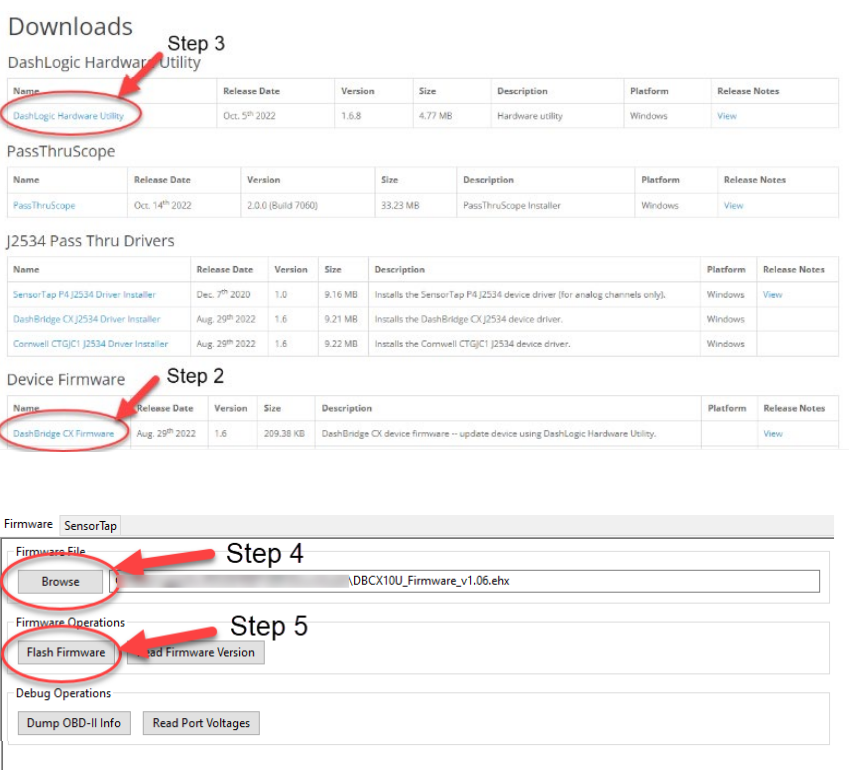Image resolution: width=864 pixels, height=782 pixels.
Task: Select the SensorTap P4 driver description text
Action: (x=520, y=295)
